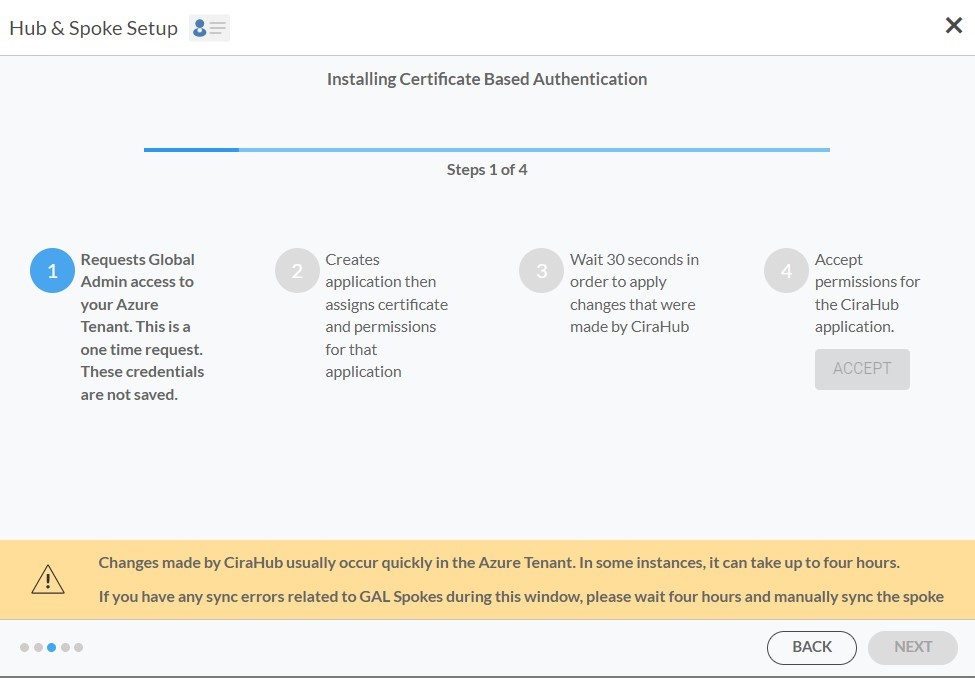Click the step 3 numbered circle
The width and height of the screenshot is (975, 678).
click(x=542, y=271)
